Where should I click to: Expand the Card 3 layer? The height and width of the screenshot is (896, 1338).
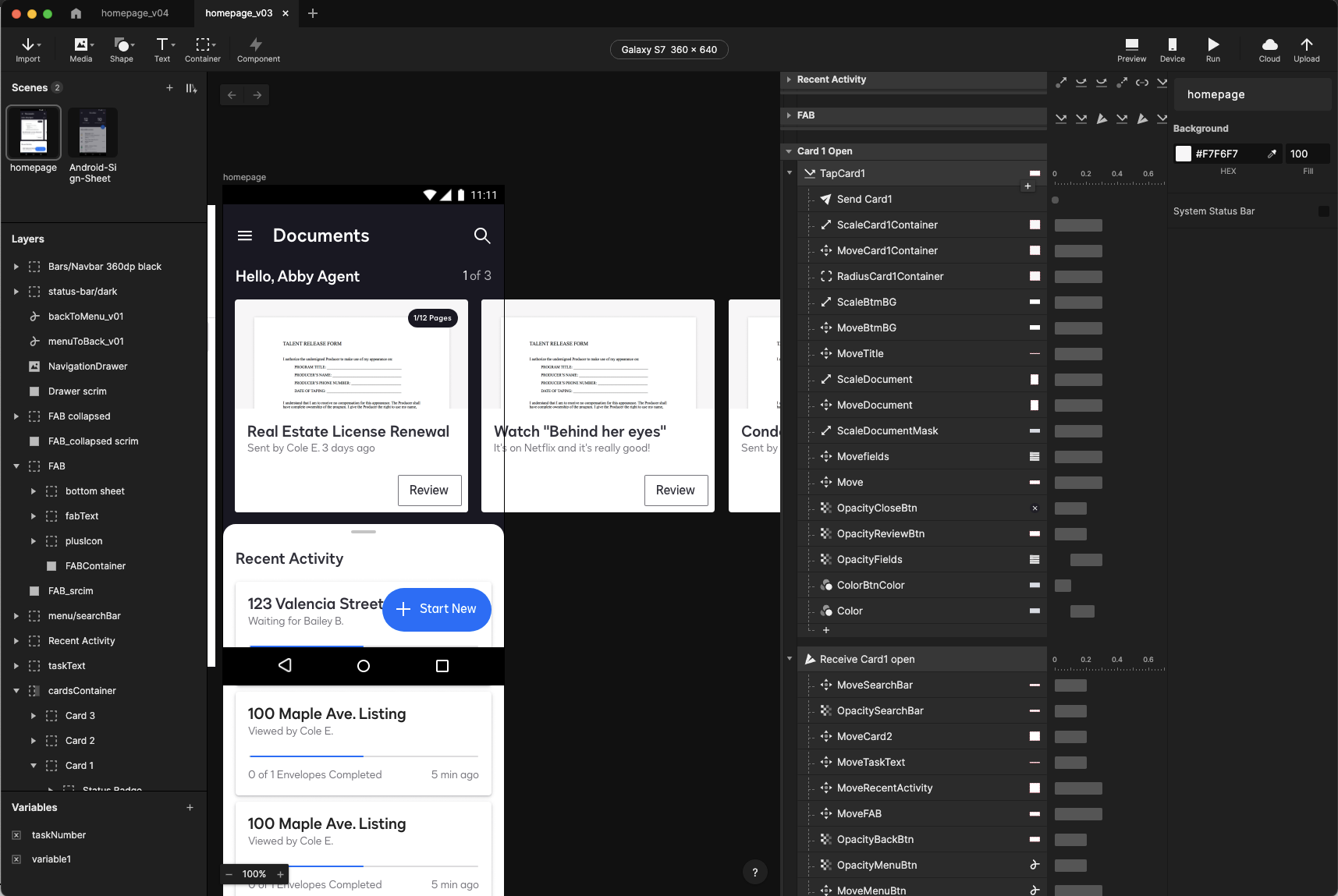pyautogui.click(x=33, y=716)
